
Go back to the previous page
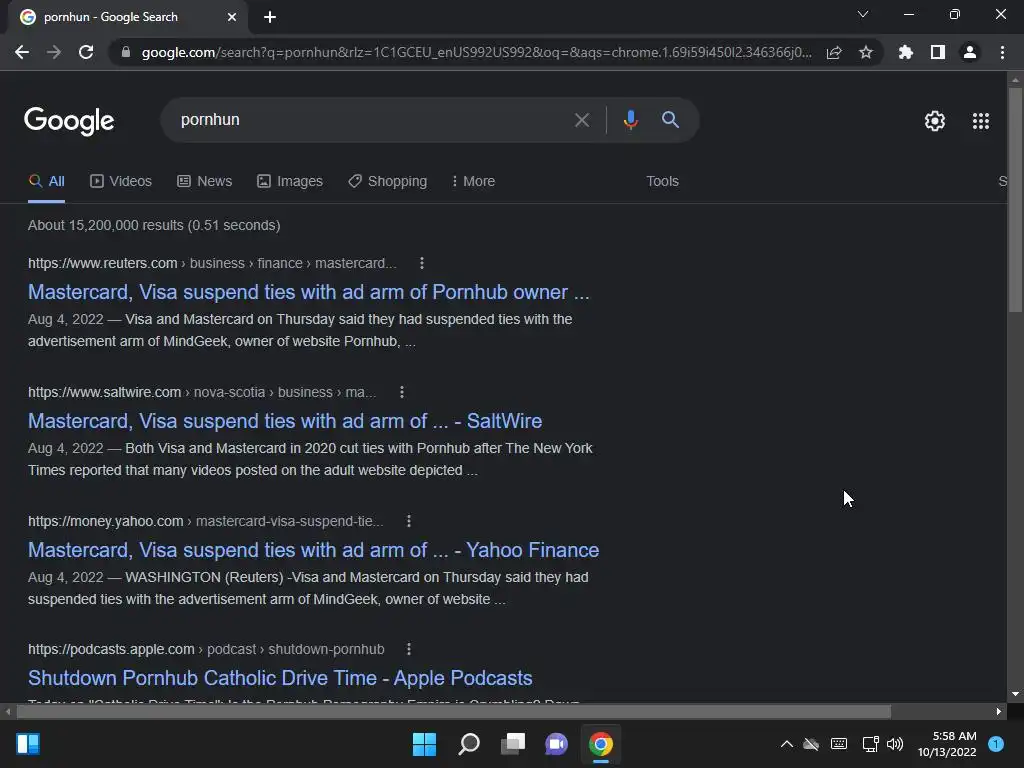click(x=22, y=52)
